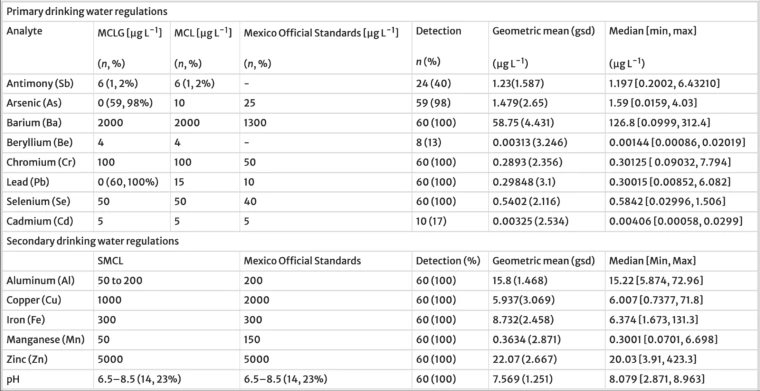Click the Secondary drinking water regulations heading
Viewport: 760px width, 391px height.
click(93, 241)
